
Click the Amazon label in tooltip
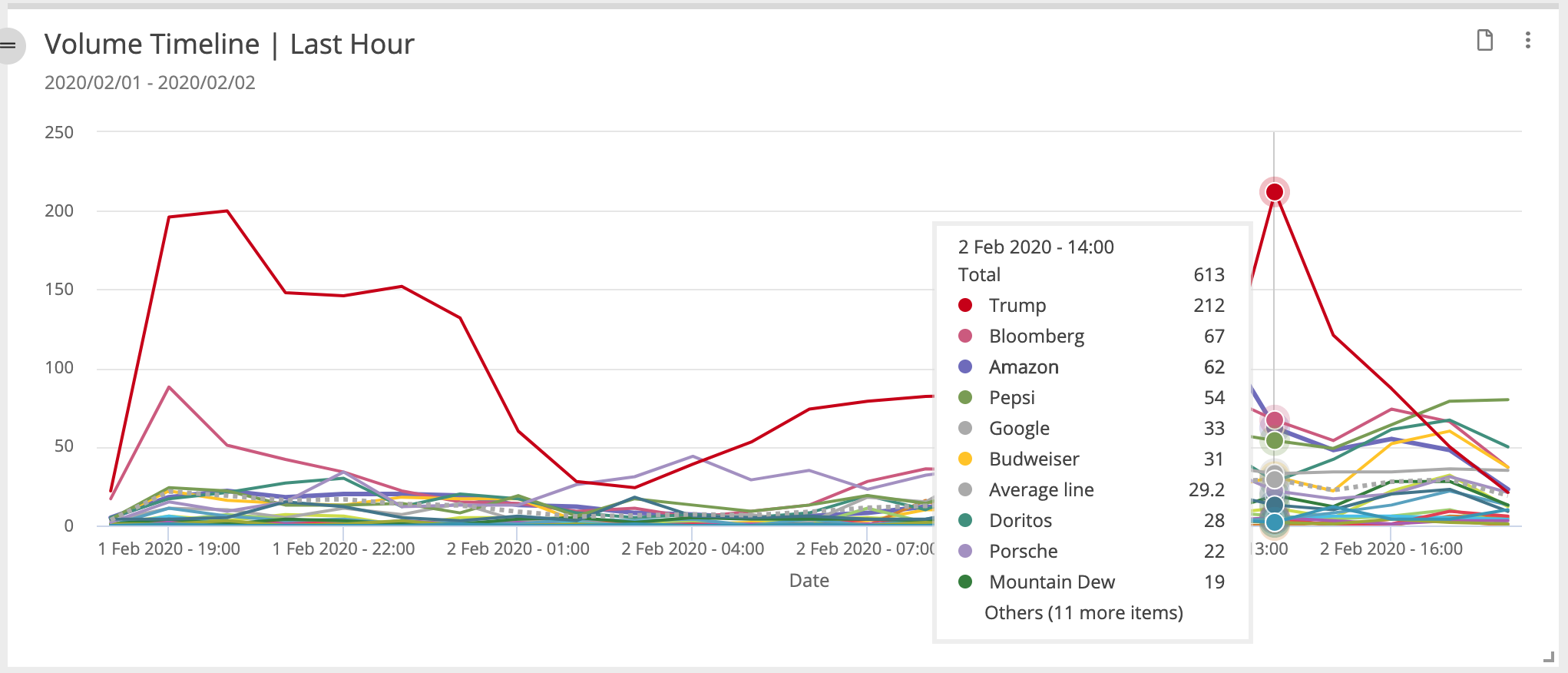(1023, 367)
